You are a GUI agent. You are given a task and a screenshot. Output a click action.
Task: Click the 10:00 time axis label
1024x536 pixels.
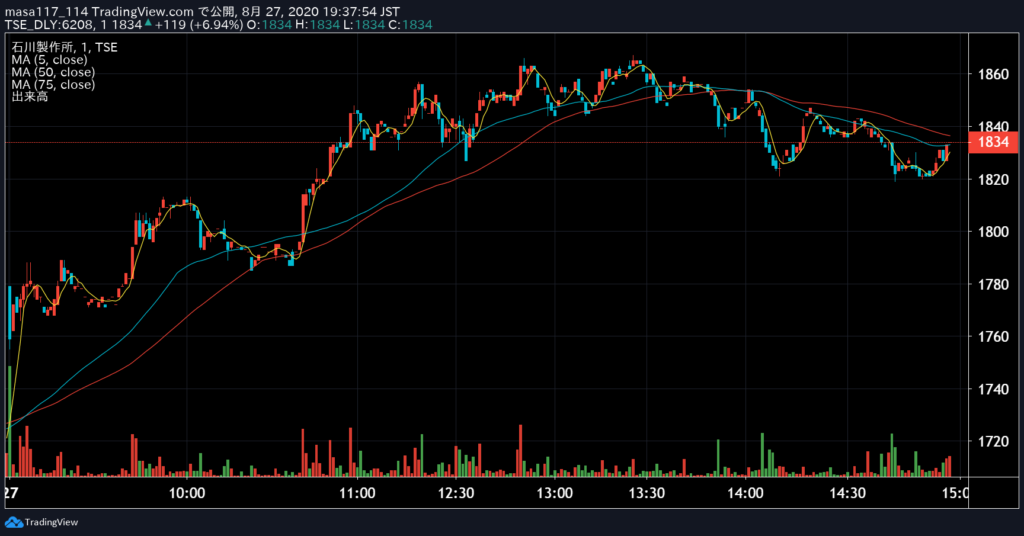(187, 493)
